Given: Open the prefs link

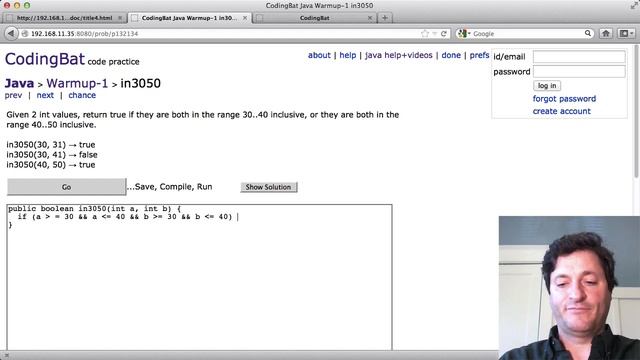Looking at the screenshot, I should click(479, 55).
